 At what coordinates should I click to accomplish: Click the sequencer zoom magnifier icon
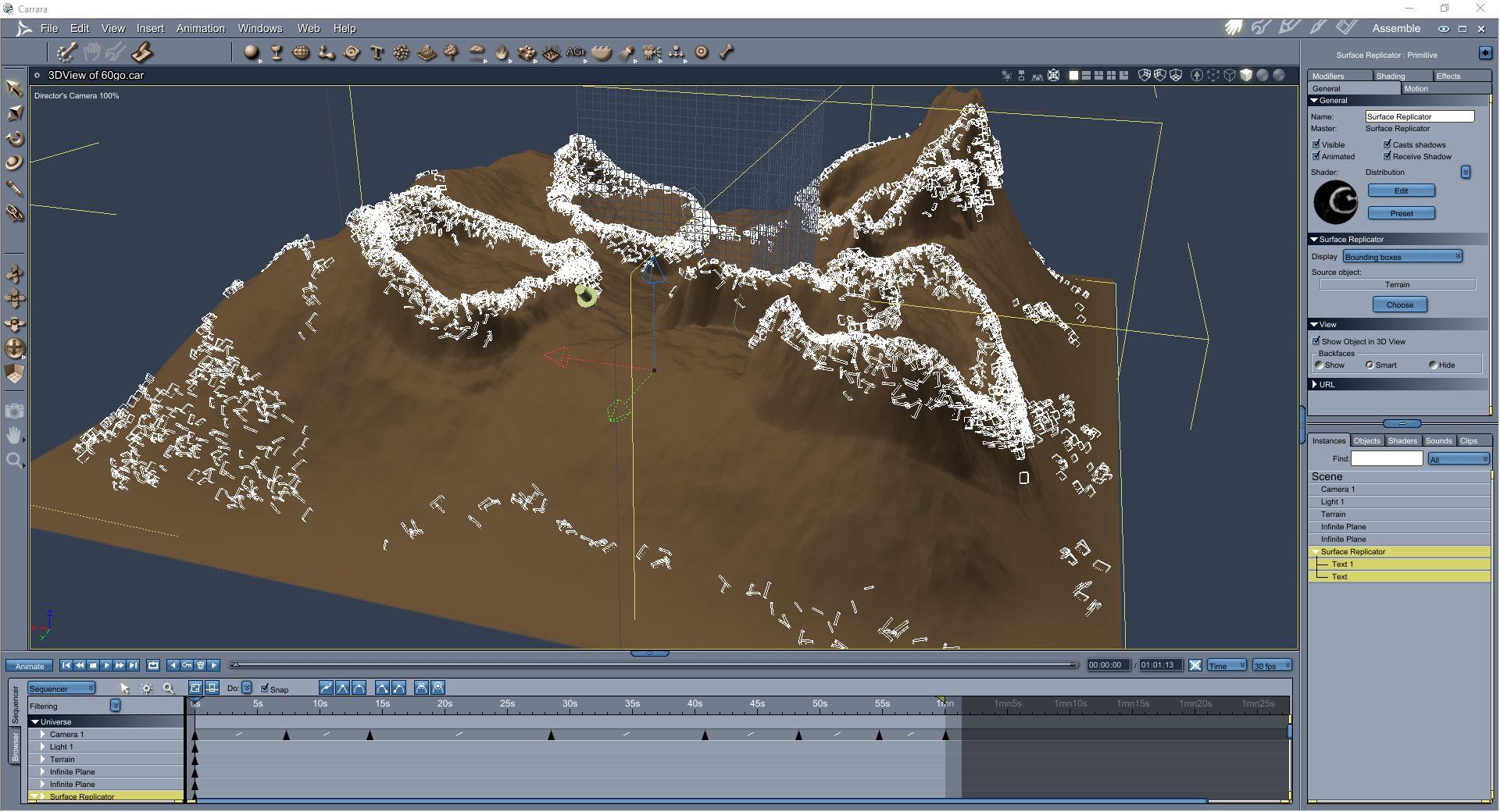168,688
